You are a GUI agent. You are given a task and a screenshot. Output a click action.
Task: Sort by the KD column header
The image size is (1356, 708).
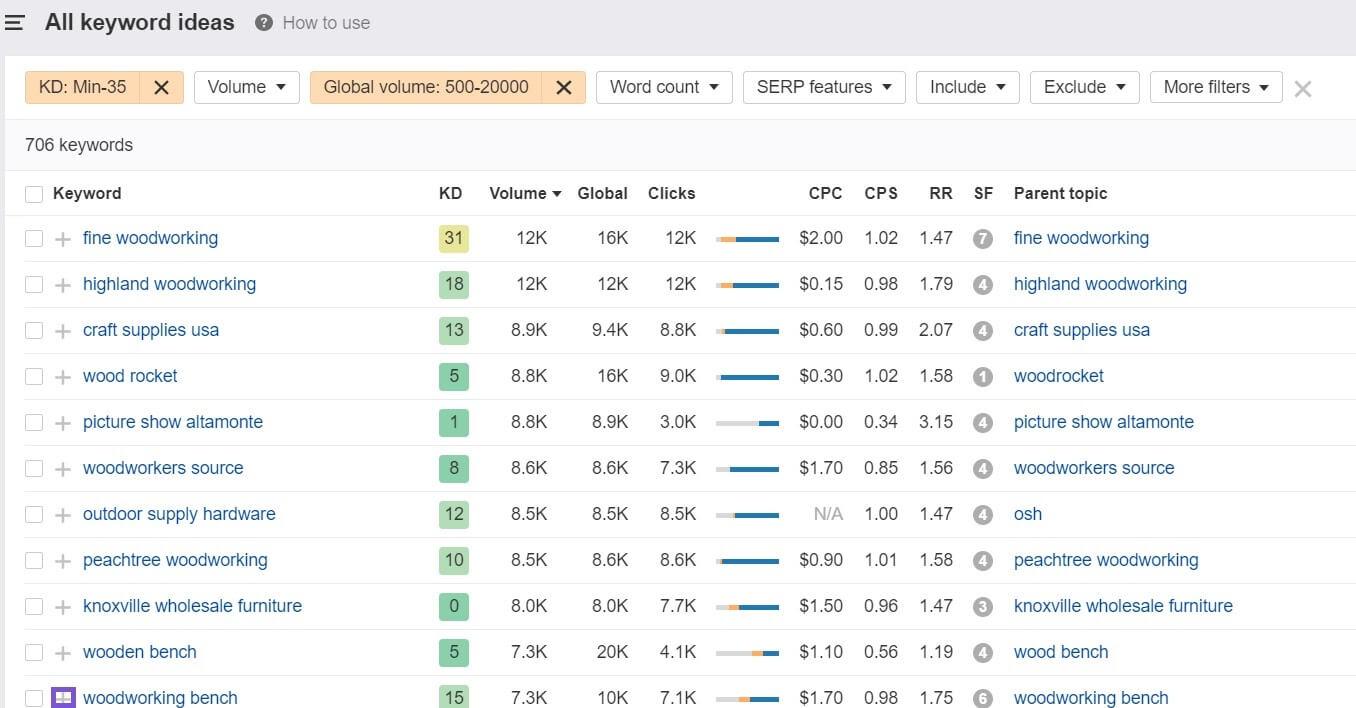(x=450, y=194)
